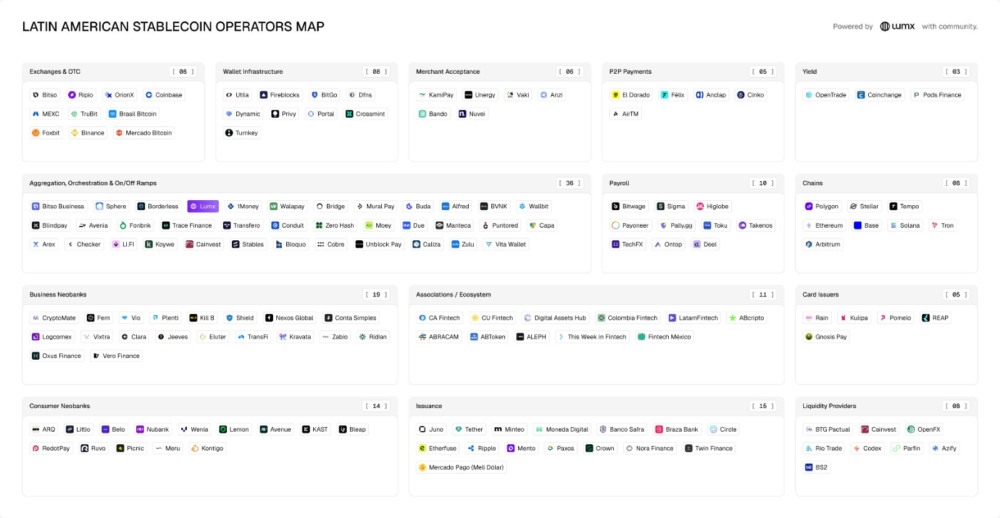1000x518 pixels.
Task: Click the Coinbase logo icon
Action: [149, 95]
